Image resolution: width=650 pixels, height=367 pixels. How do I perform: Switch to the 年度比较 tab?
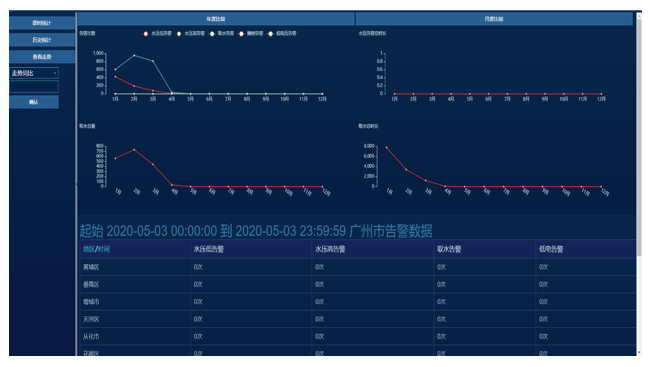pos(216,19)
